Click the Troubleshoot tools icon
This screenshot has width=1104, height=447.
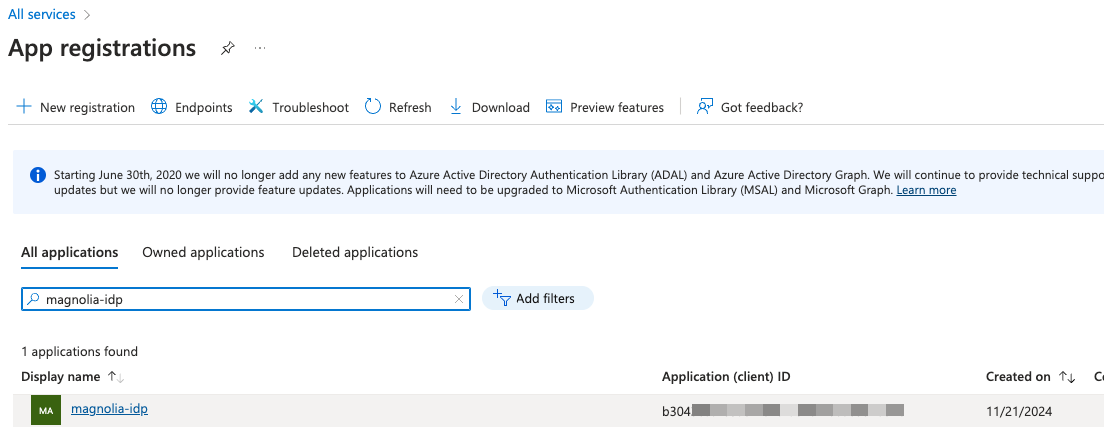tap(256, 107)
